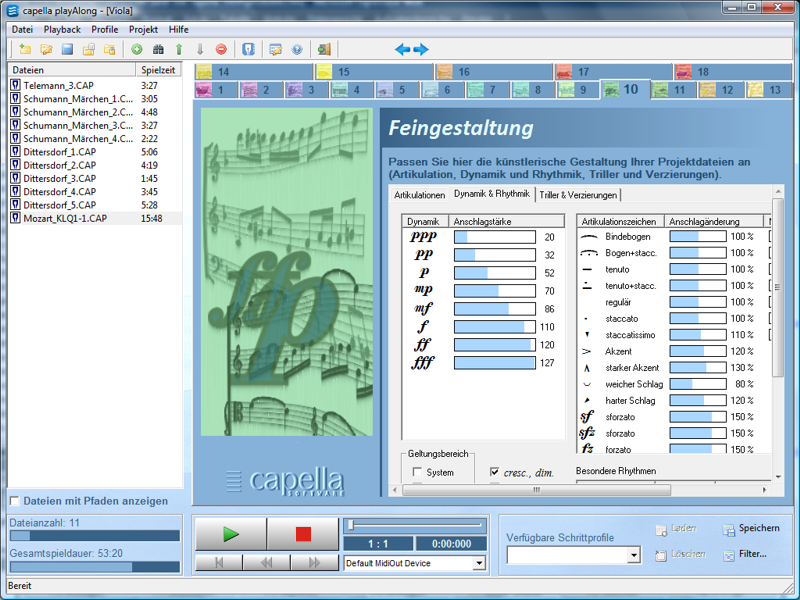Adjust the mf Anschlagstärke bar
800x600 pixels.
(495, 309)
